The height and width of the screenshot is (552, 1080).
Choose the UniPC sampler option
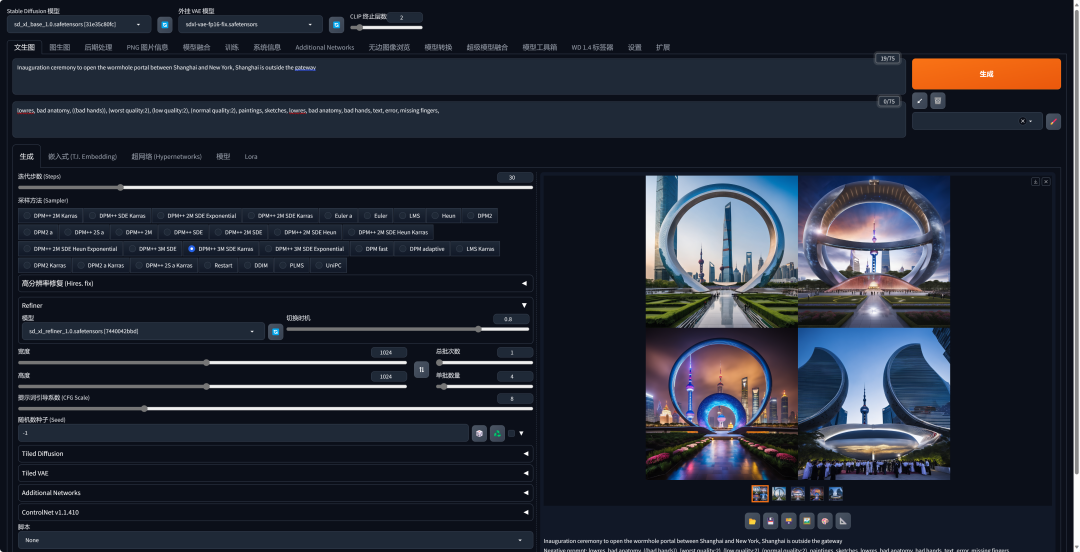(x=331, y=265)
